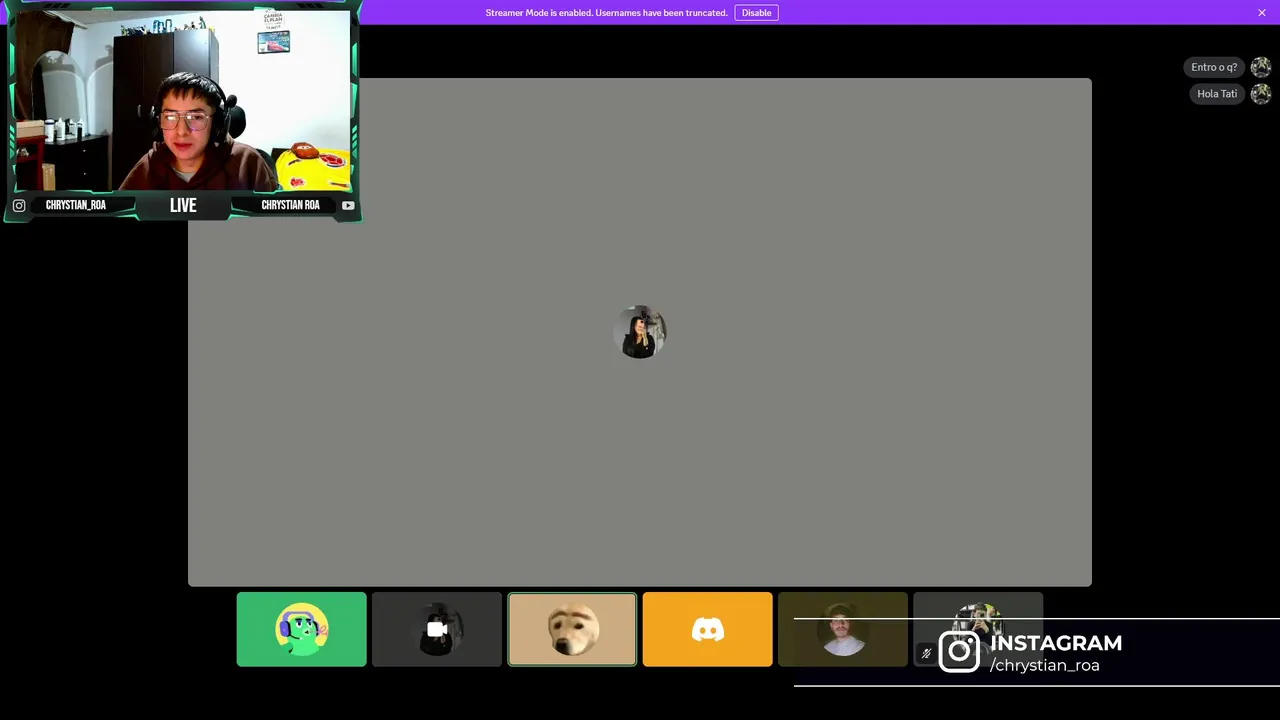Click the streamer webcam feed
Screen dimensions: 1280x720
pyautogui.click(x=182, y=100)
